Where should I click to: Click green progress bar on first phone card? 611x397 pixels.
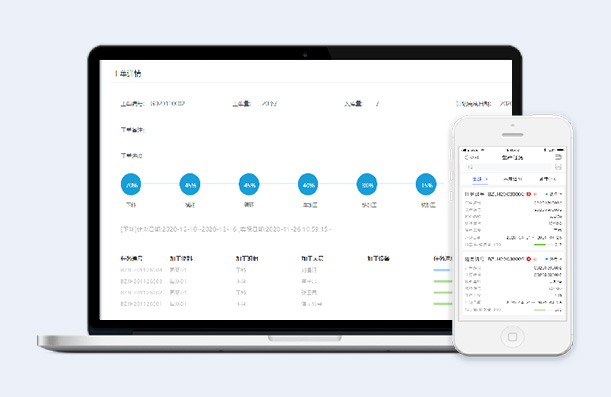(540, 245)
